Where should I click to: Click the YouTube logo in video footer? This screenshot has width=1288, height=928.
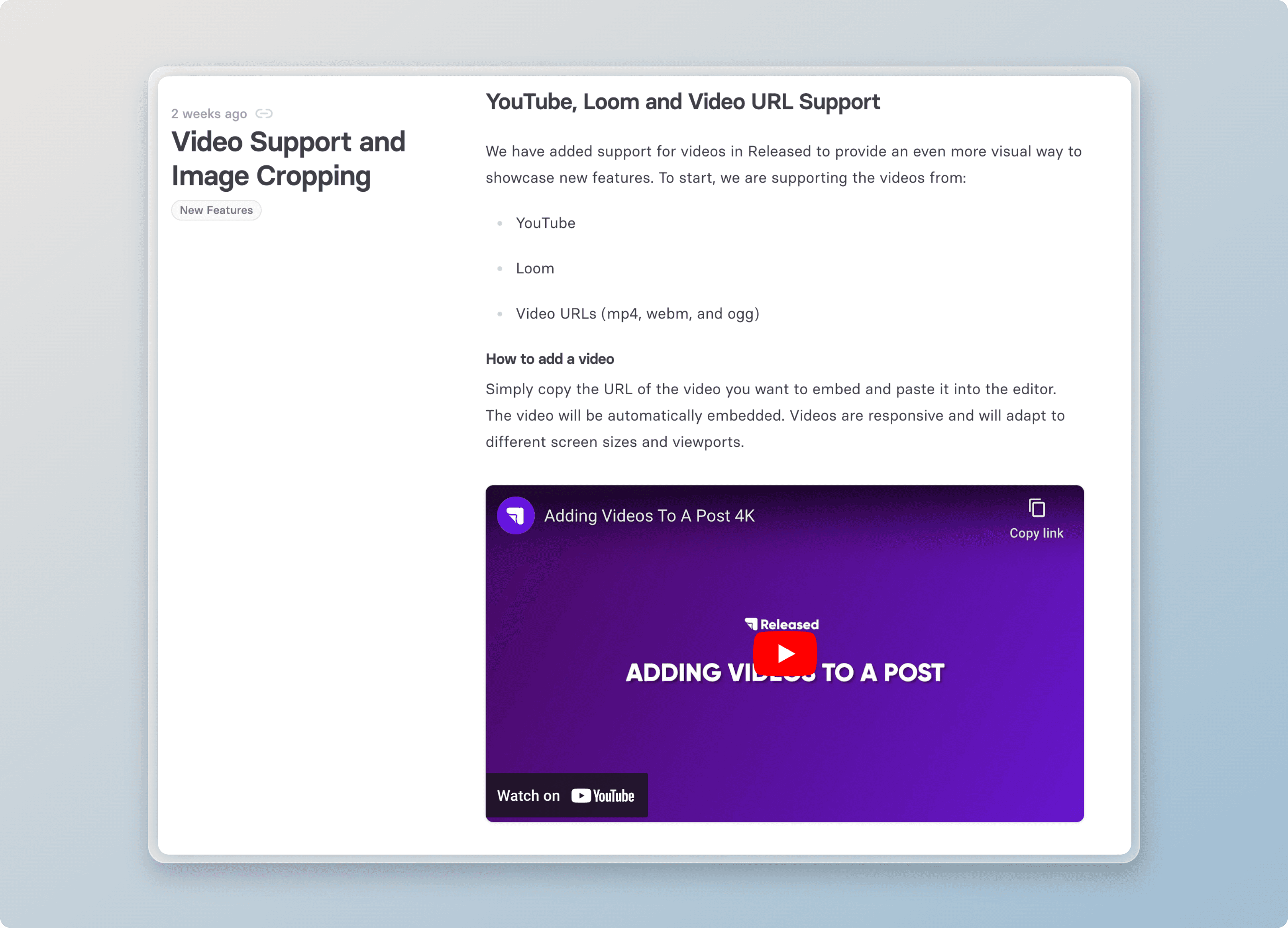pyautogui.click(x=603, y=796)
